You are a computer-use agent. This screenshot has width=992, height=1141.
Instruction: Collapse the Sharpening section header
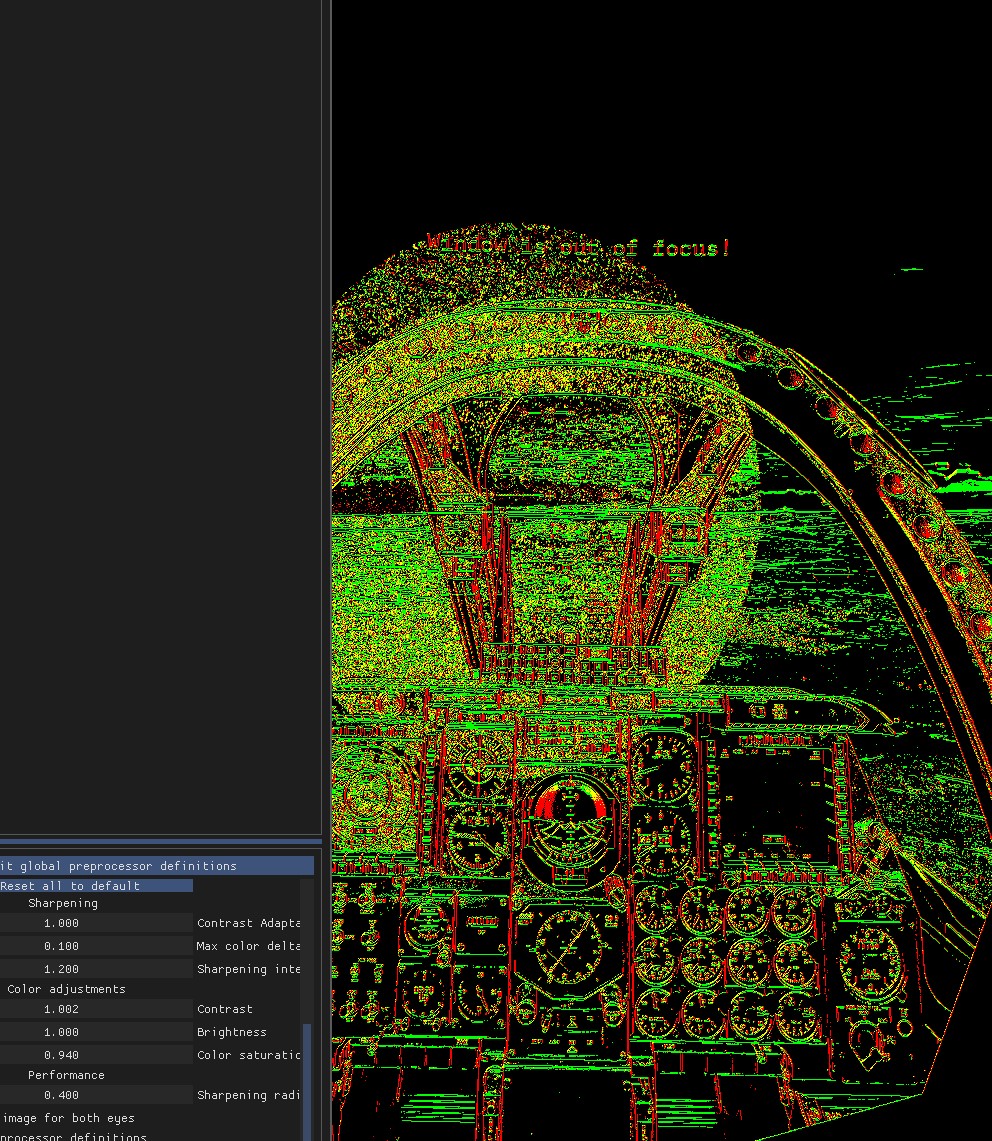tap(63, 903)
